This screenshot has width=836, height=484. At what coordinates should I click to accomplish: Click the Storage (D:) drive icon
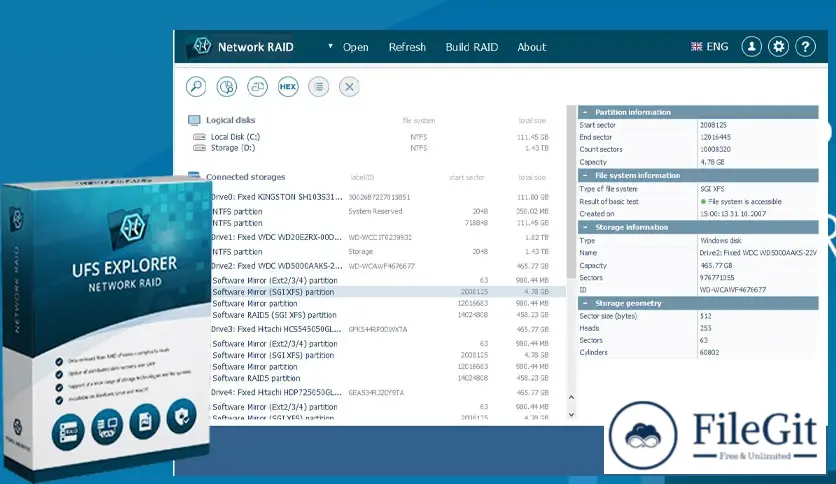click(199, 148)
